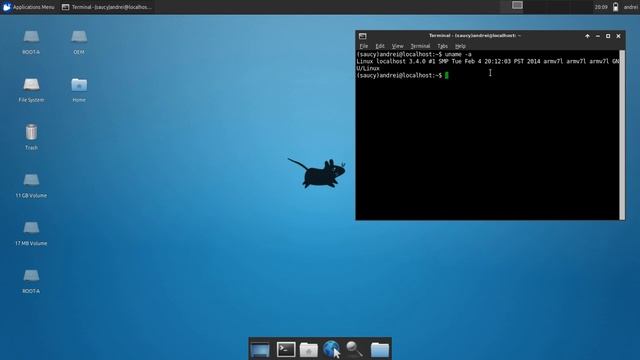Click the green cursor at the terminal prompt
Viewport: 640px width, 360px height.
(x=447, y=76)
